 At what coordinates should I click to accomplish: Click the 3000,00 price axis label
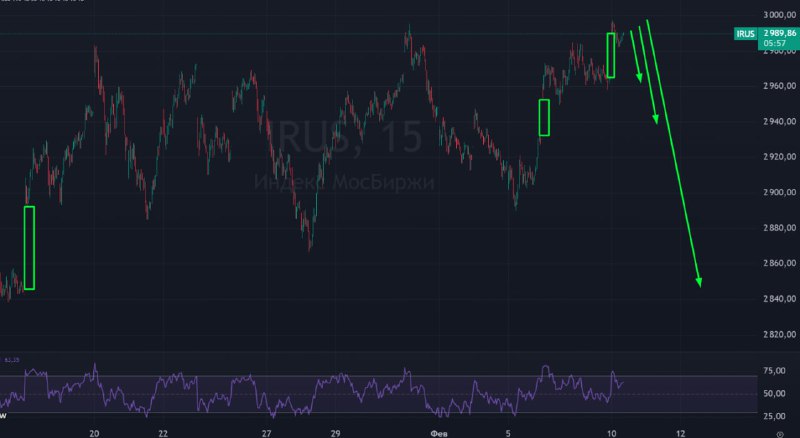[x=780, y=15]
